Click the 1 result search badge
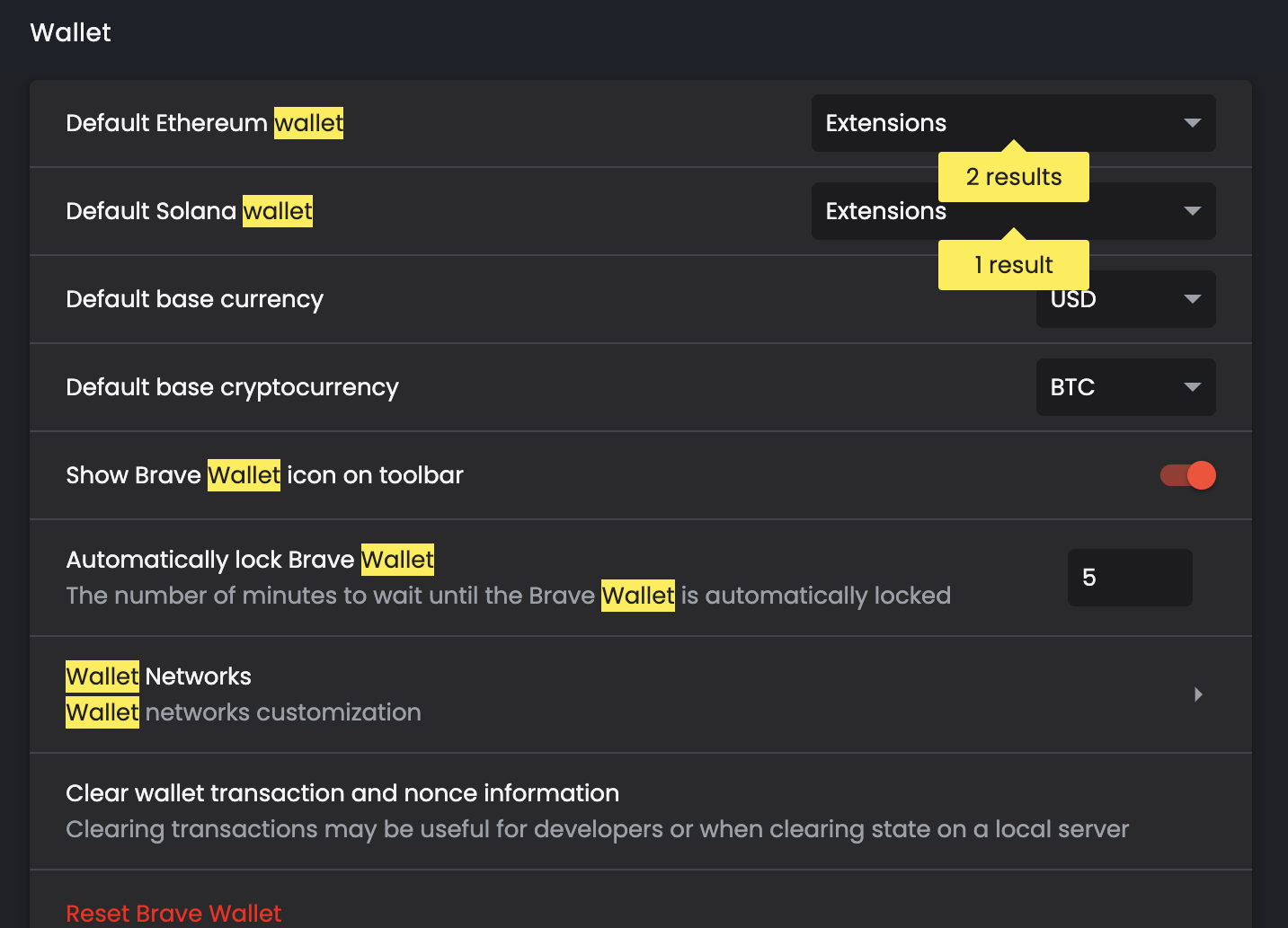 pyautogui.click(x=1013, y=264)
